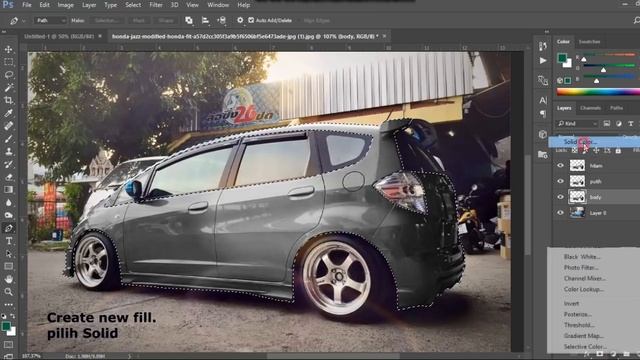Select the Zoom tool
640x360 pixels.
coord(9,291)
